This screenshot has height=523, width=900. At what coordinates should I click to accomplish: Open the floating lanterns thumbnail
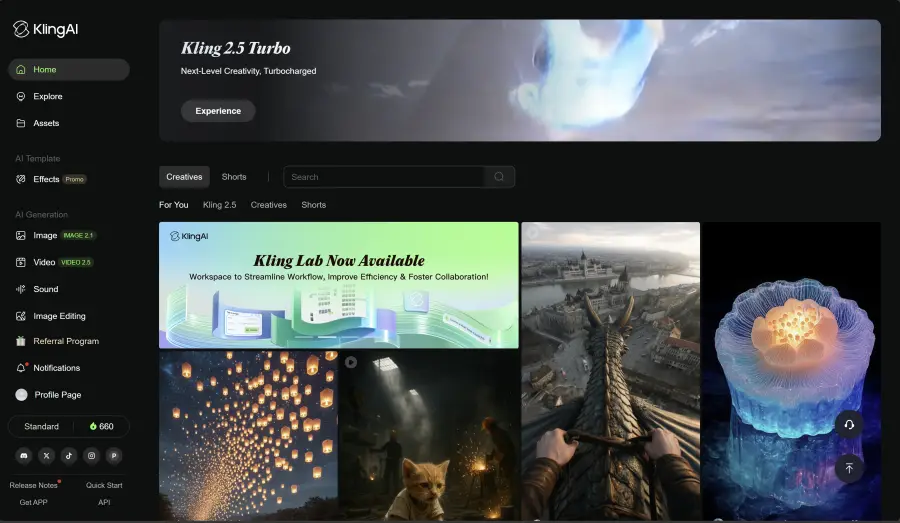pos(248,435)
